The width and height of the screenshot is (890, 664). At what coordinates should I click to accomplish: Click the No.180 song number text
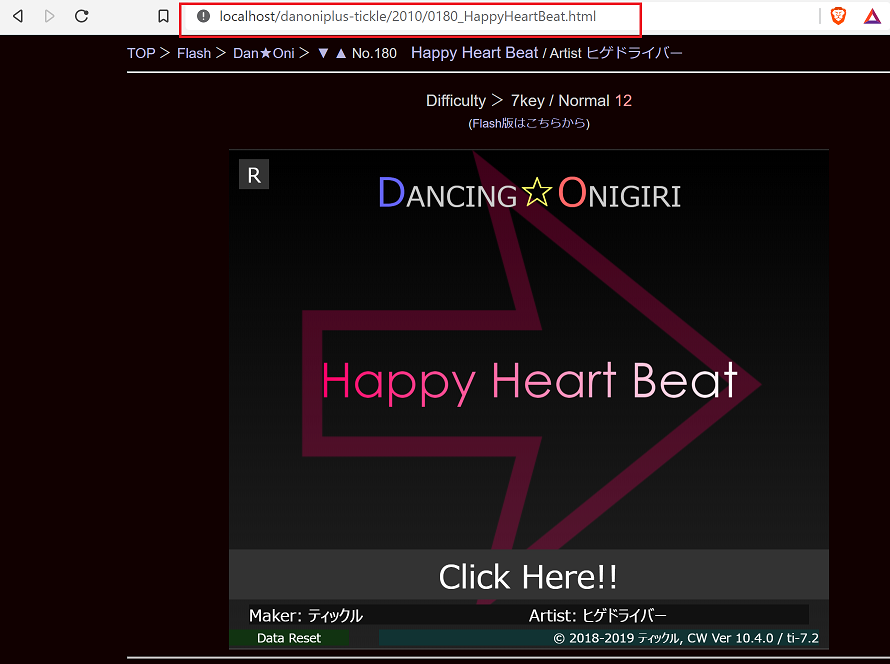point(374,53)
